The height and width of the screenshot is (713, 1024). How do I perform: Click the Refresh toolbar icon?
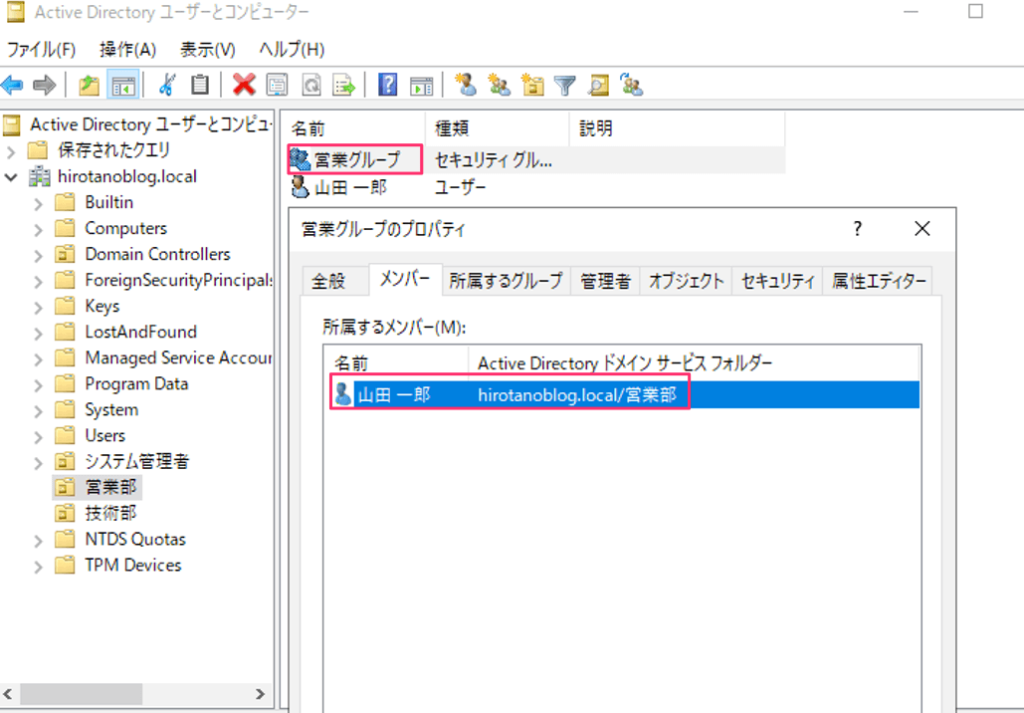coord(311,85)
